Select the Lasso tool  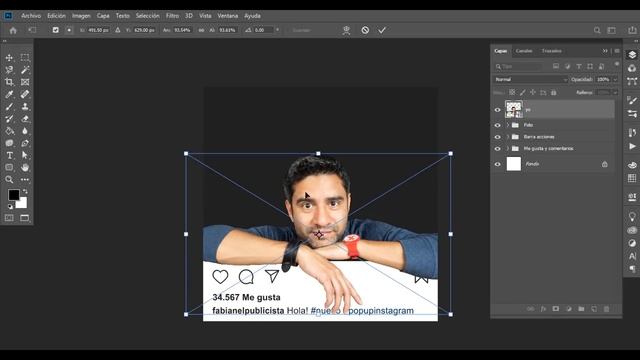pyautogui.click(x=9, y=70)
